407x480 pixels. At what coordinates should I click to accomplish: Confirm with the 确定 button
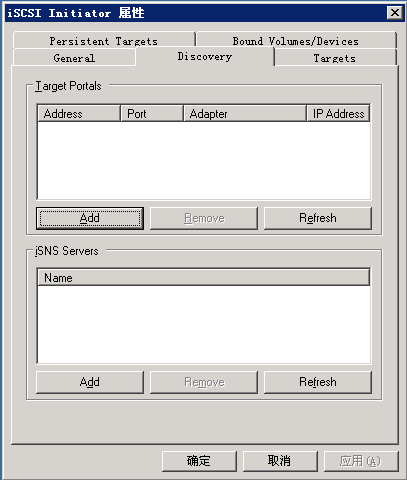tap(199, 461)
